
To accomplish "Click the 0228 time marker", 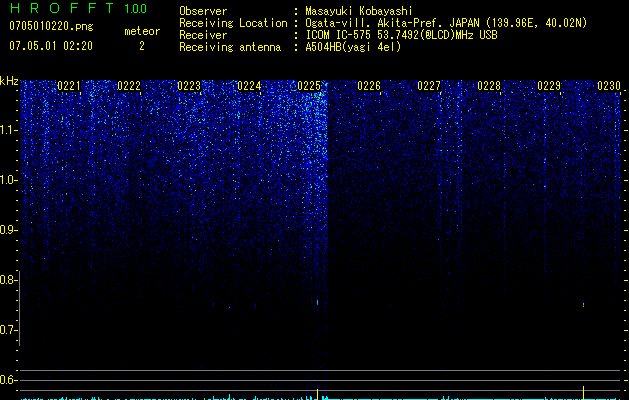I will click(x=489, y=86).
